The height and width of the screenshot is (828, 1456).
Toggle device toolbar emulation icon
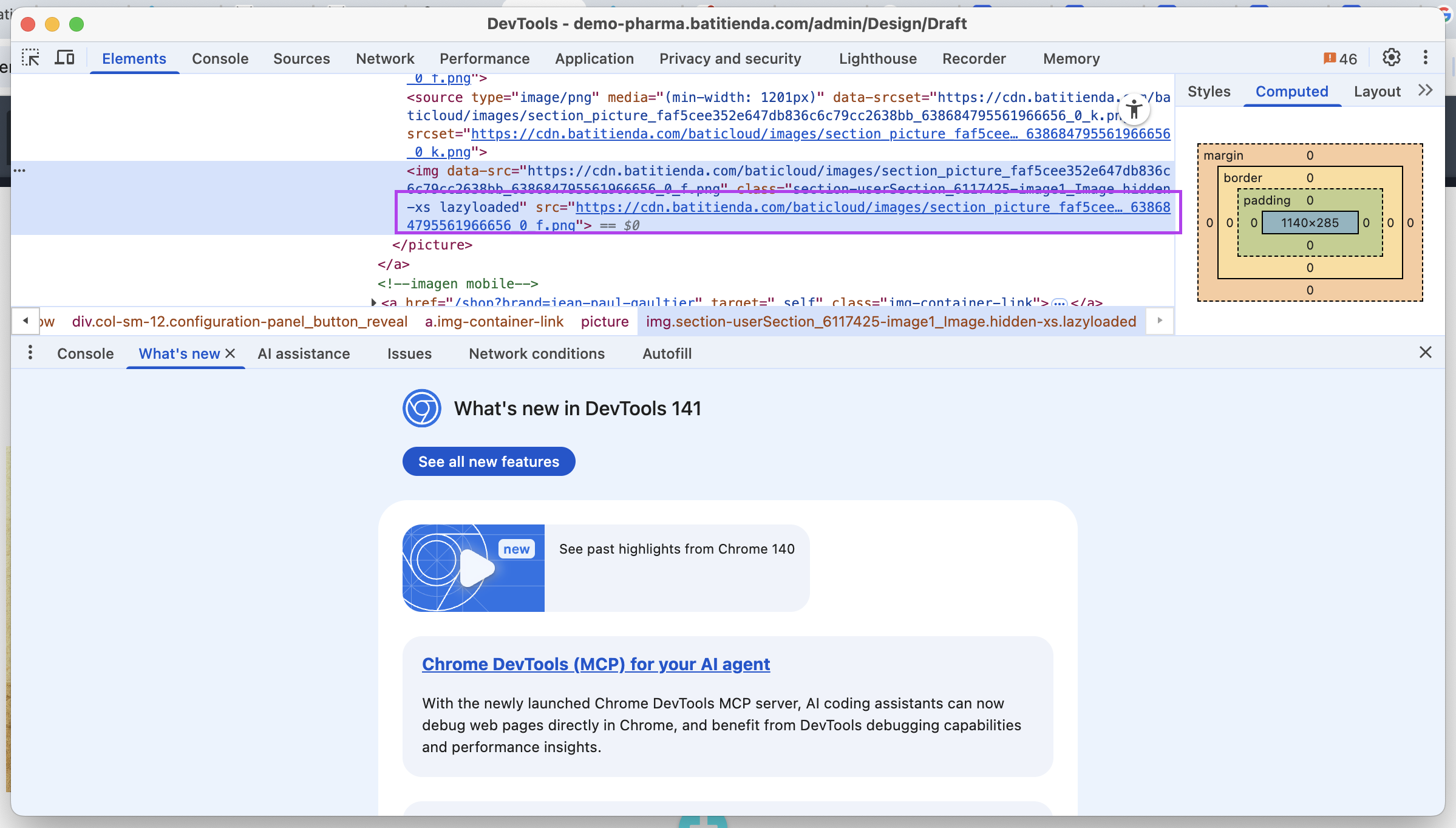[64, 58]
